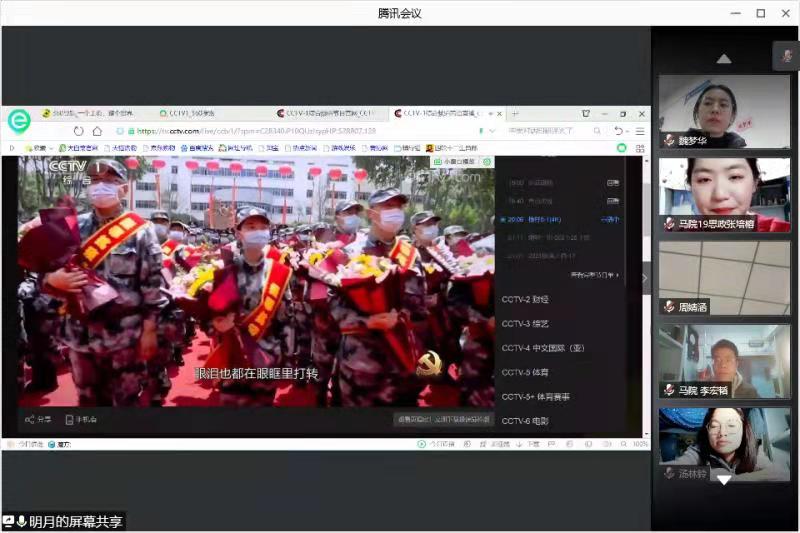Screen dimensions: 800x533
Task: Collapse the participant sidebar with the side arrow
Action: 645,277
